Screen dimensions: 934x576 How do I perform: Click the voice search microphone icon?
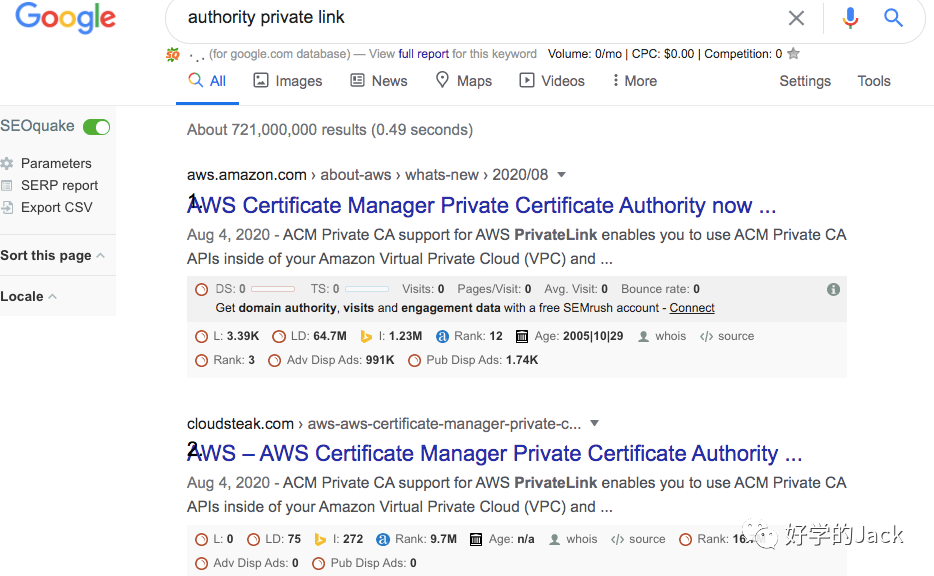851,18
